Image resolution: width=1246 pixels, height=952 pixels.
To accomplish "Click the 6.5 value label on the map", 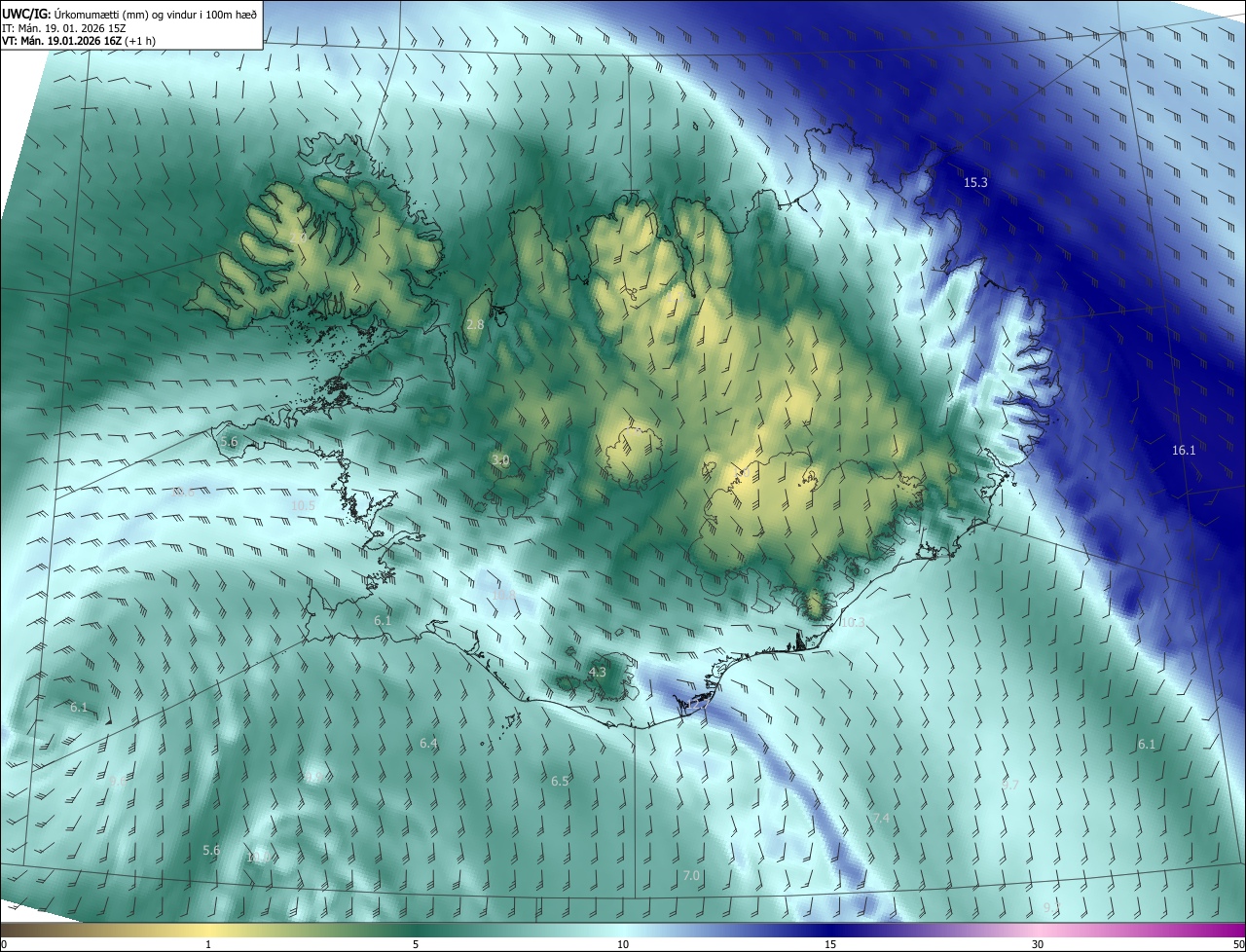I will click(x=560, y=782).
